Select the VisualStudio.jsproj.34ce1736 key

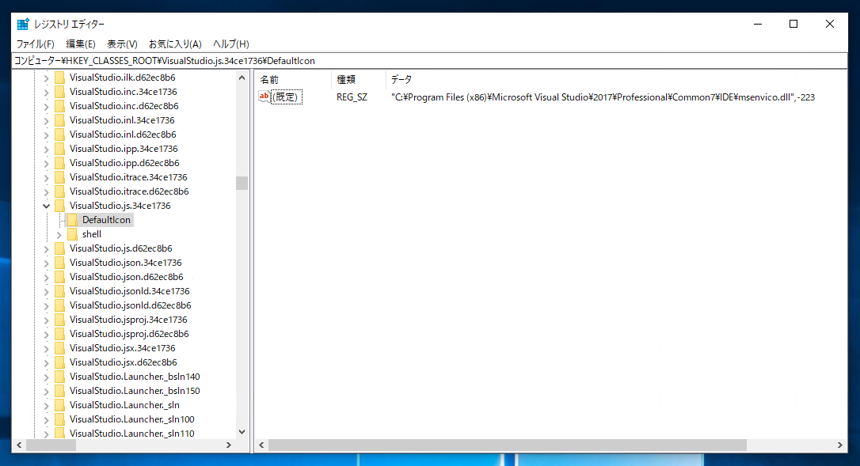[128, 320]
